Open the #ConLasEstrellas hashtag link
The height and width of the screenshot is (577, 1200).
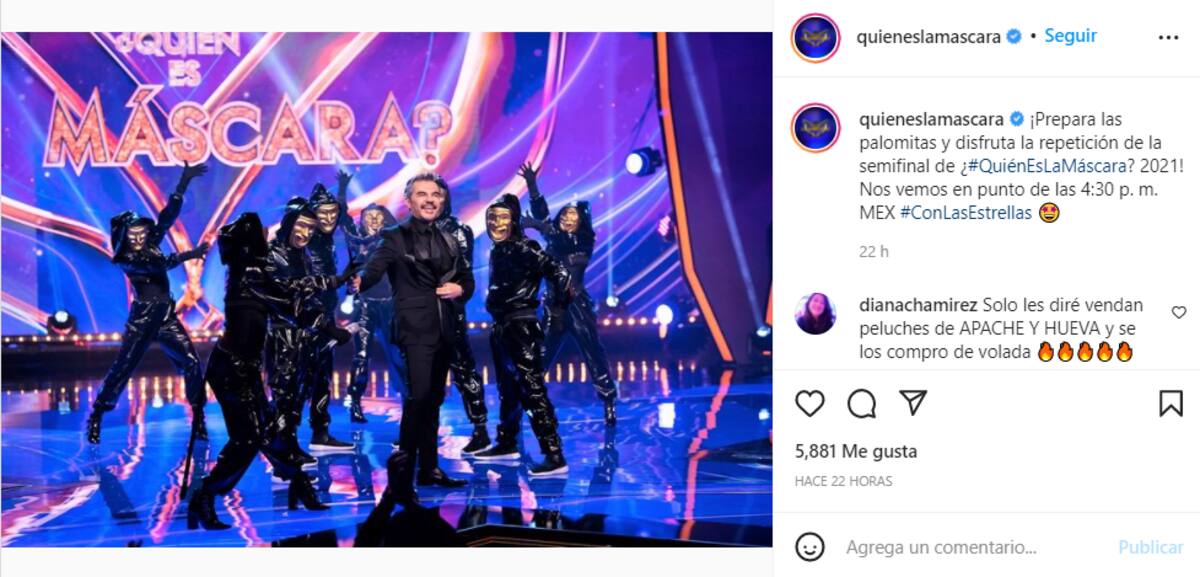tap(966, 213)
